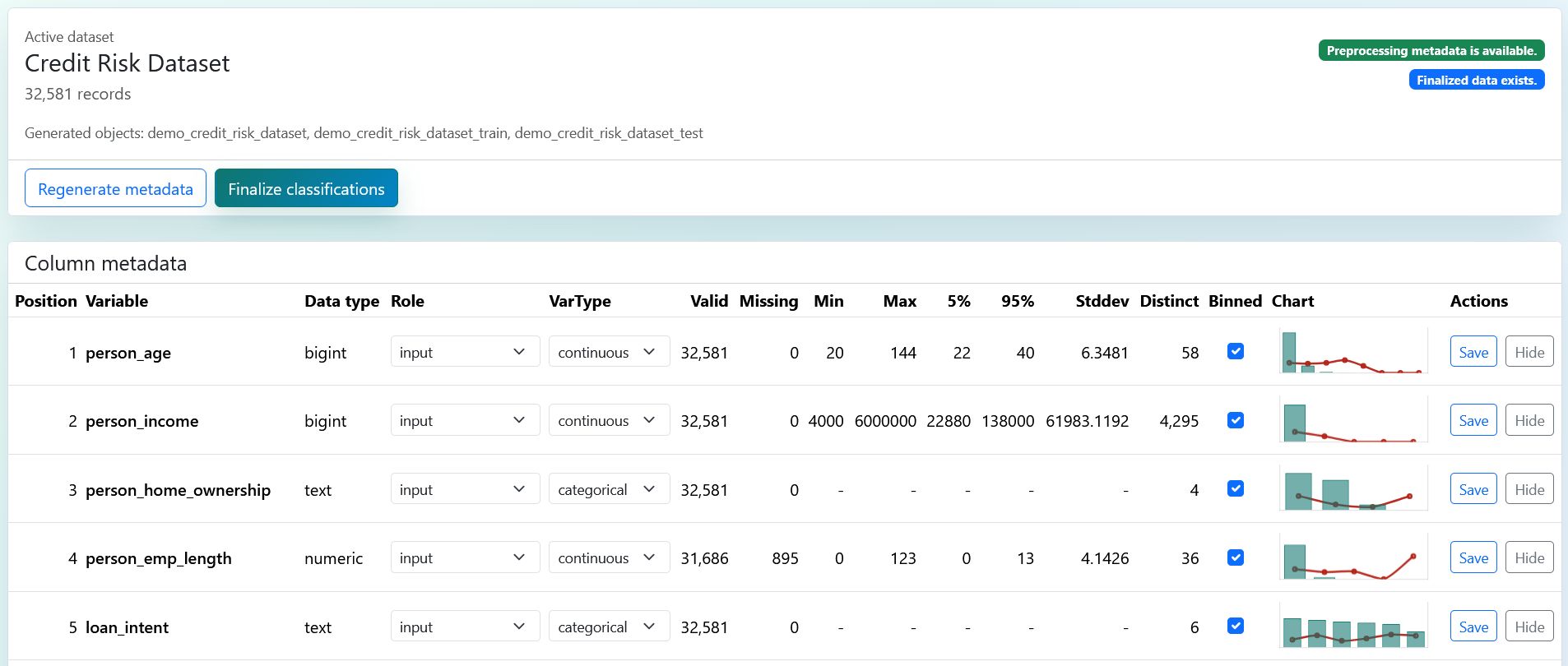Screen dimensions: 1568x666
Task: Click the Missing column header
Action: pos(768,301)
